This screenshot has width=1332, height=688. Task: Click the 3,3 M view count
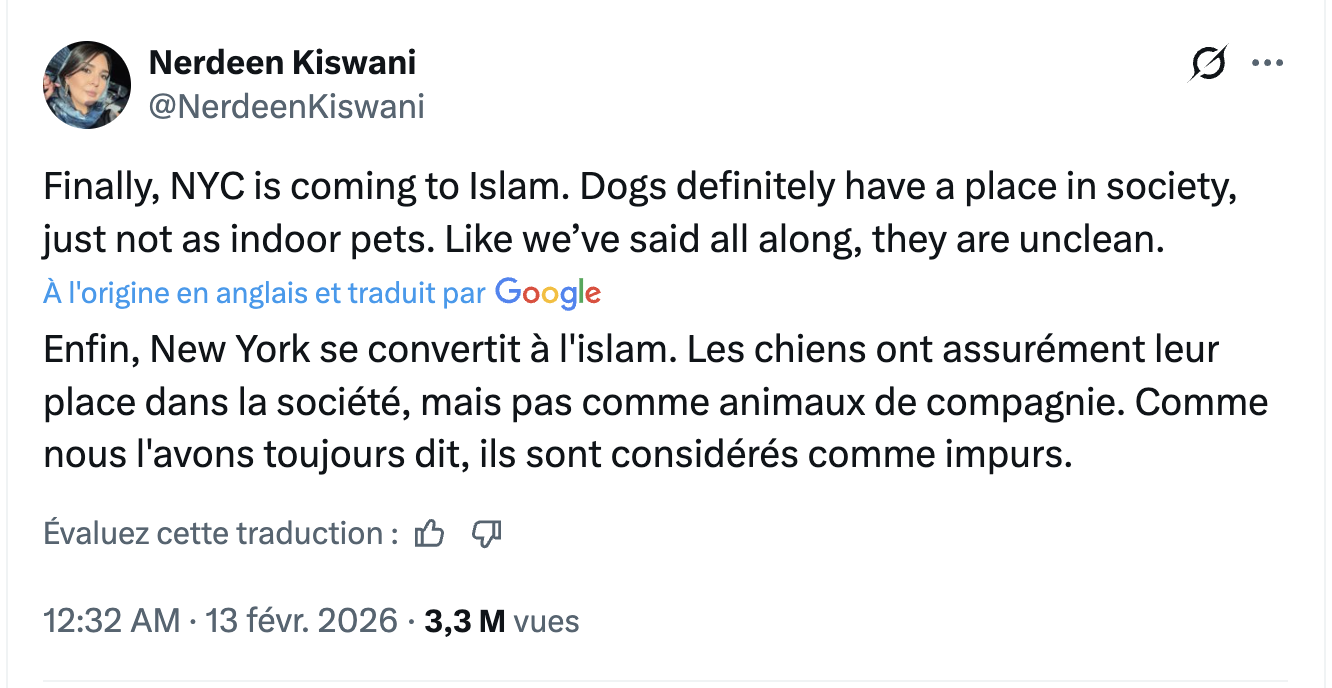click(464, 621)
